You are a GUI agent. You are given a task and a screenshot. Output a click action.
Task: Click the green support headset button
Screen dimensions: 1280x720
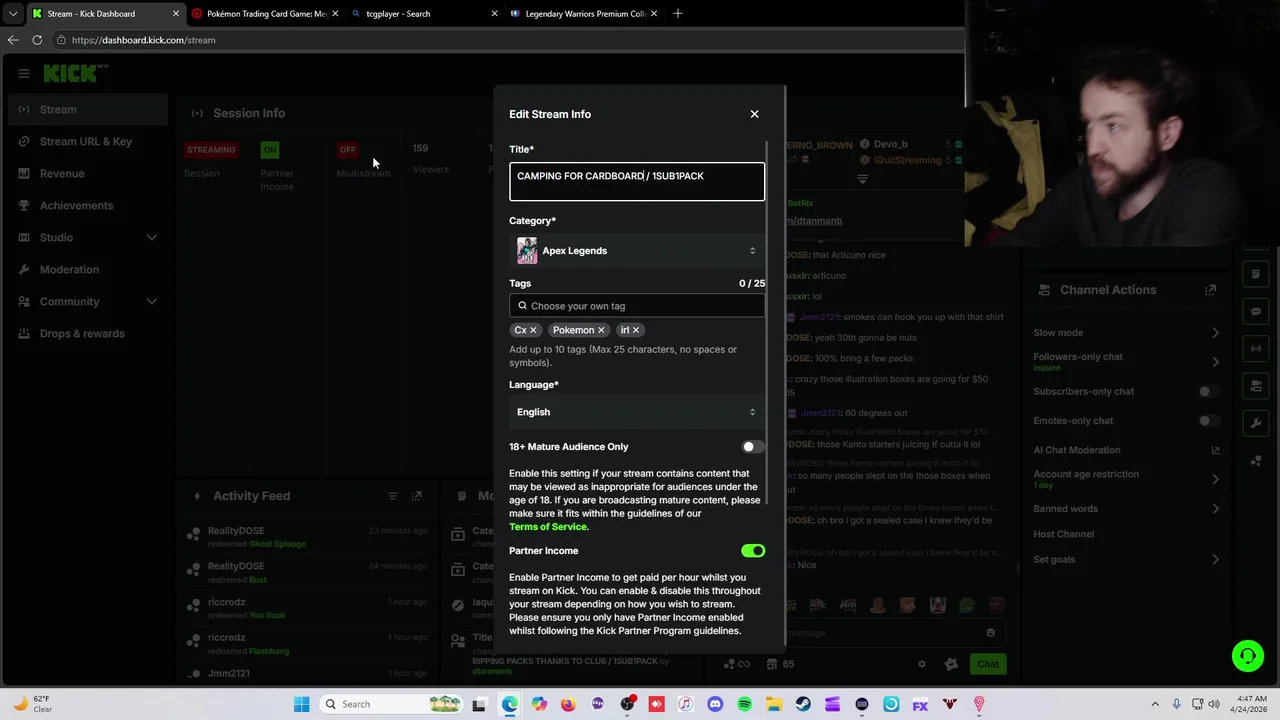1247,657
